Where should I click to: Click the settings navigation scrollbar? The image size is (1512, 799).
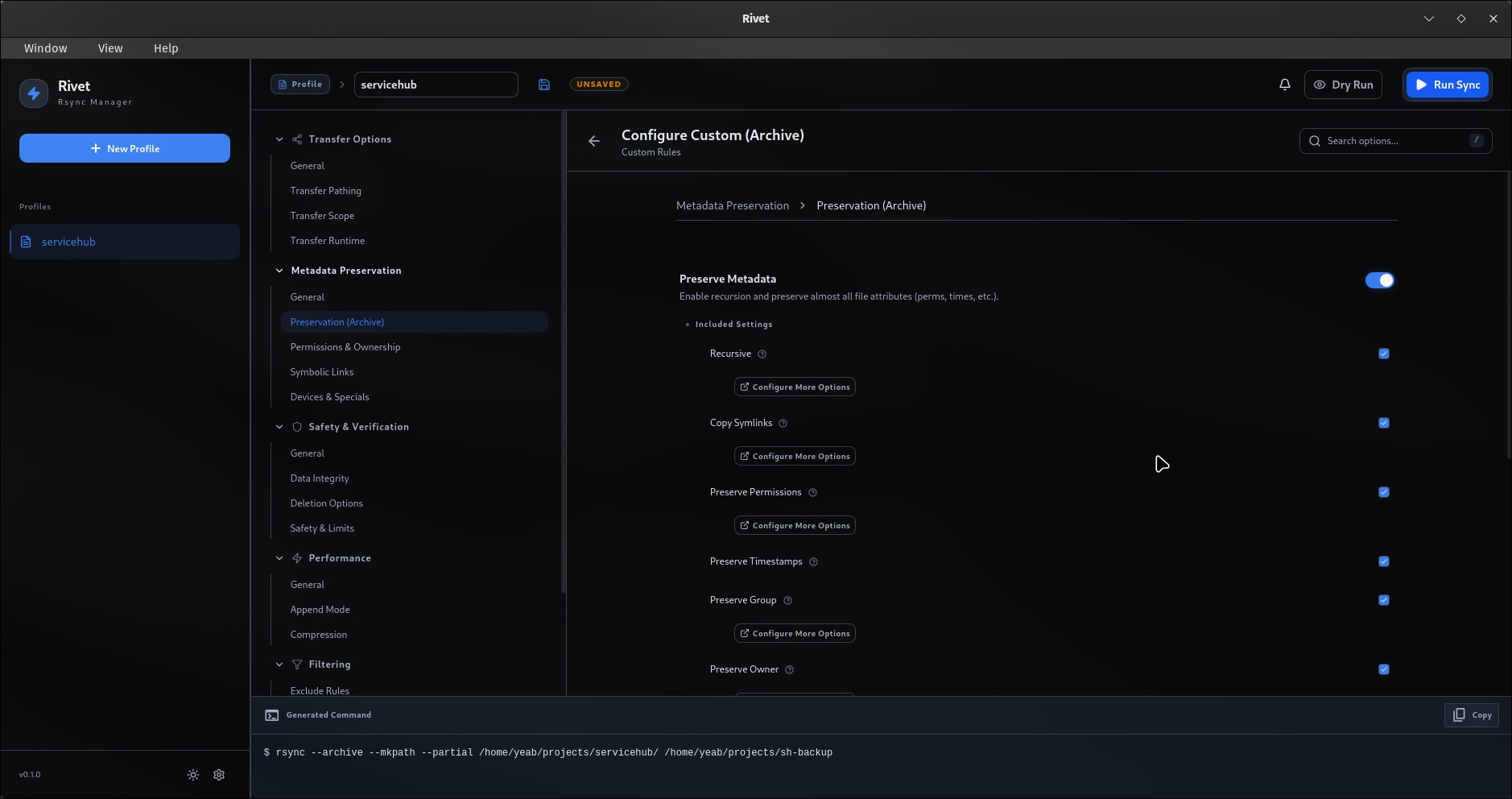pyautogui.click(x=564, y=352)
